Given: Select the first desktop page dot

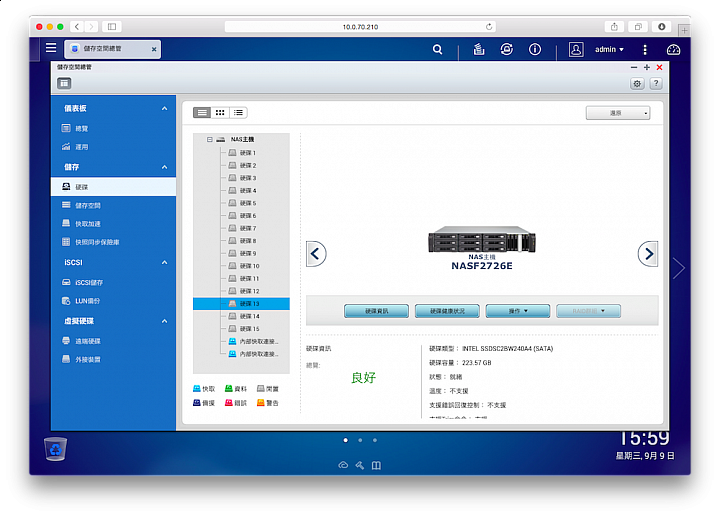Looking at the screenshot, I should coord(345,440).
